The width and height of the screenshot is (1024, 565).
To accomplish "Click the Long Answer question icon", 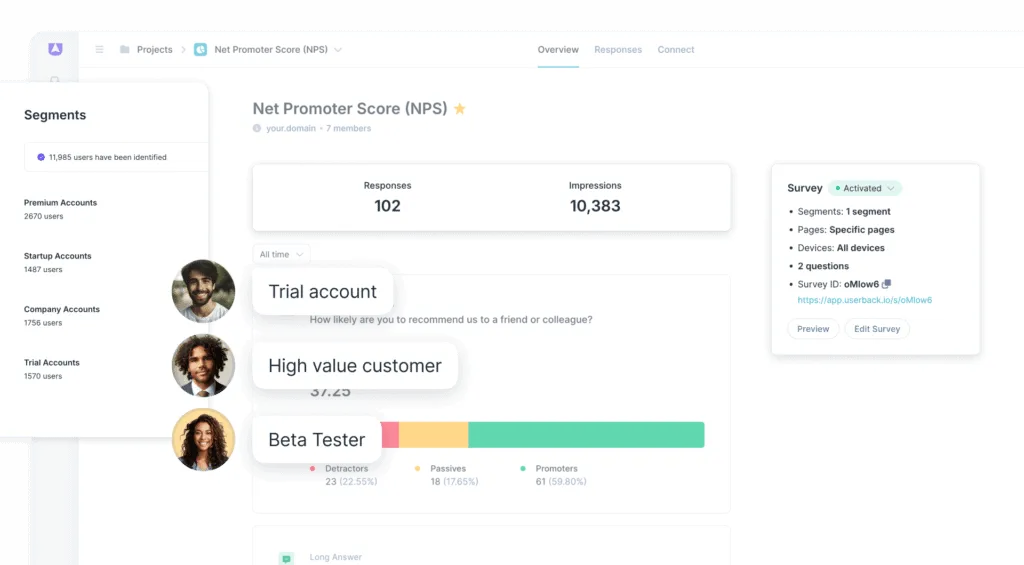I will pyautogui.click(x=286, y=558).
